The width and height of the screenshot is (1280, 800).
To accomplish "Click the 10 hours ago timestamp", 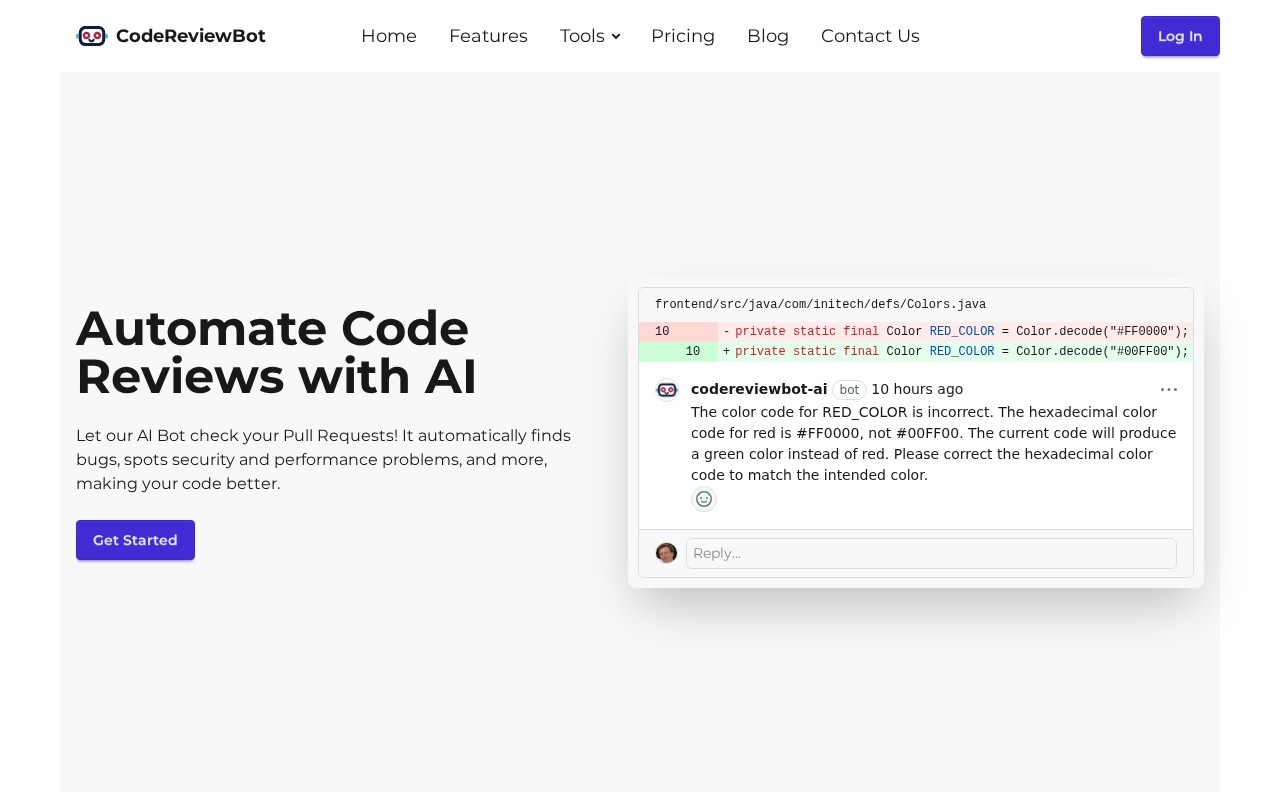I will click(917, 389).
